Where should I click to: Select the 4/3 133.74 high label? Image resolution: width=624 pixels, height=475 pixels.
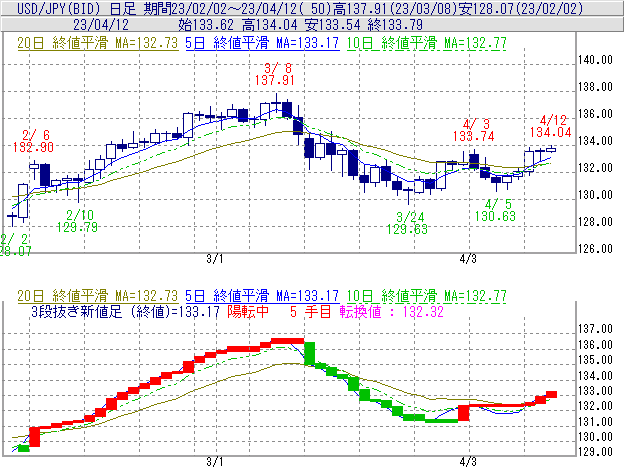[x=474, y=130]
